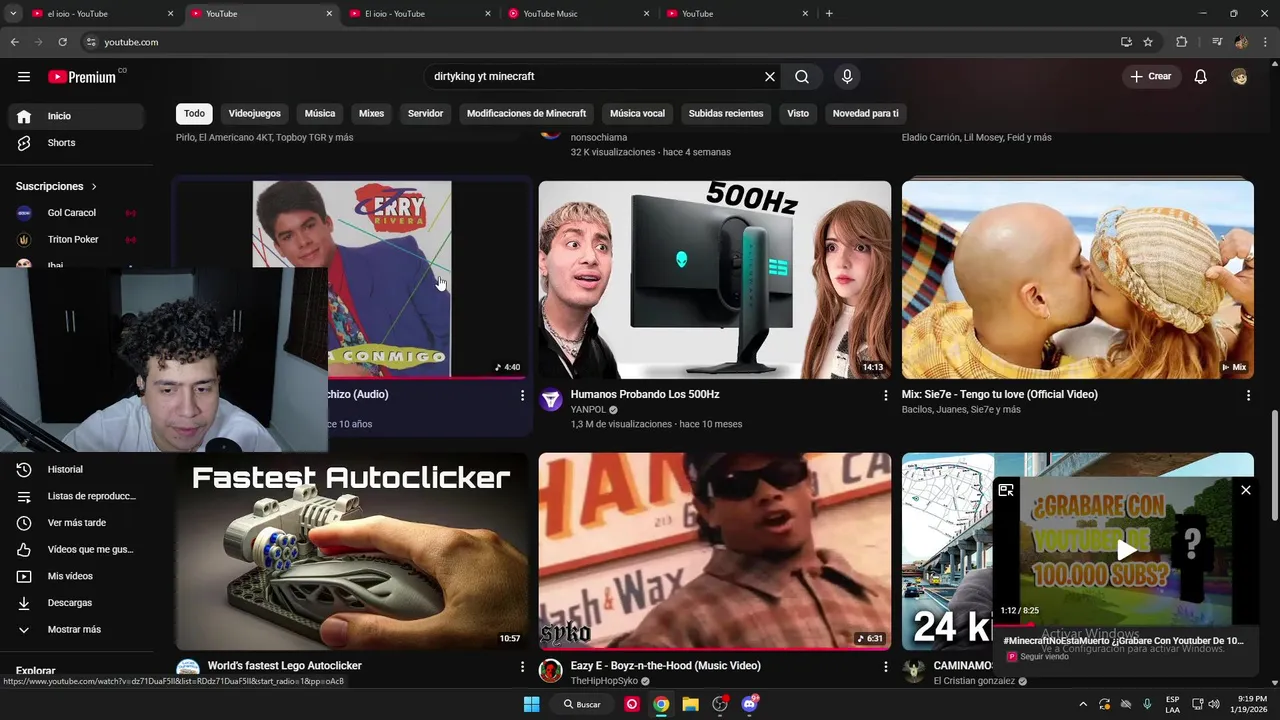Image resolution: width=1280 pixels, height=720 pixels.
Task: Expand the Suscripciones section chevron
Action: 94,187
